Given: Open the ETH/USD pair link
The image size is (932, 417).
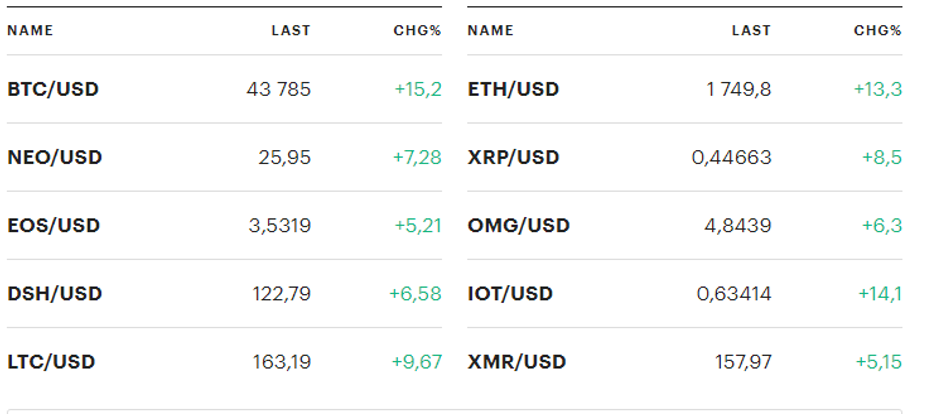Looking at the screenshot, I should coord(513,89).
